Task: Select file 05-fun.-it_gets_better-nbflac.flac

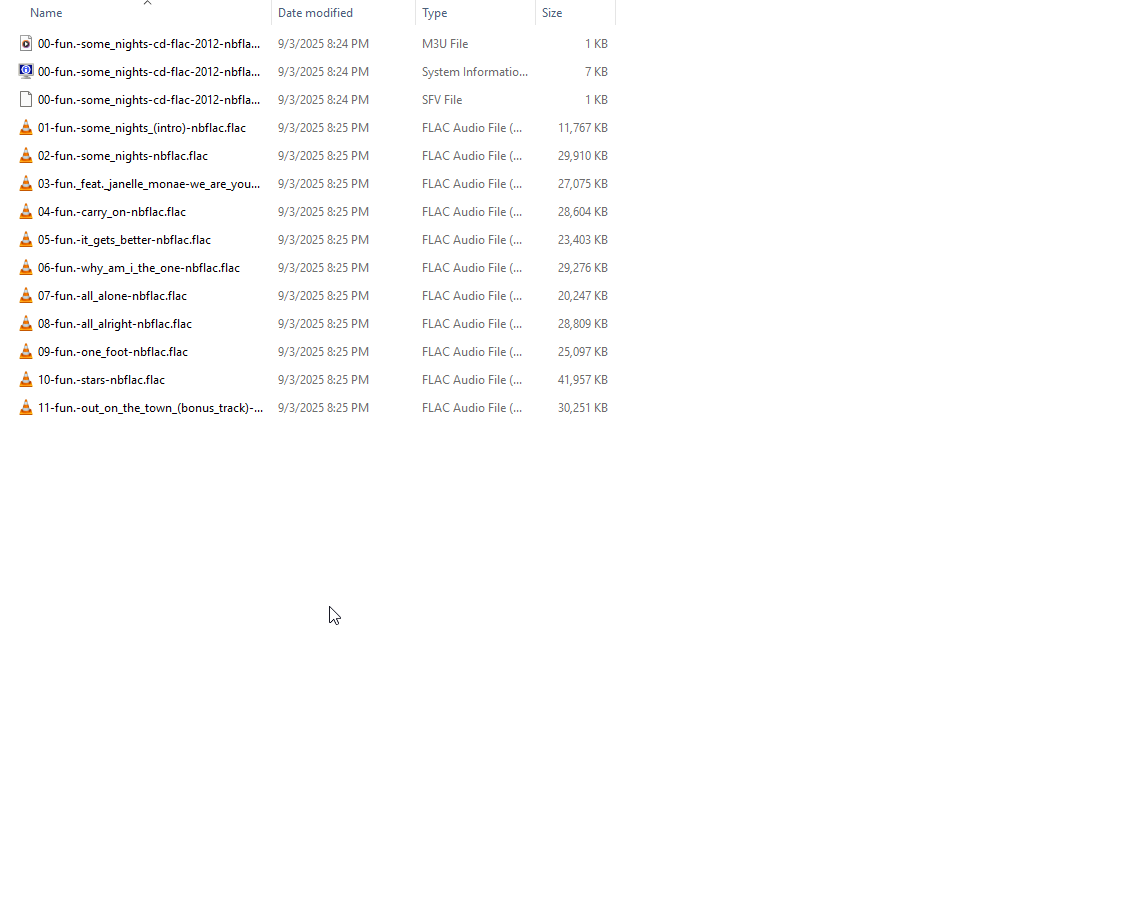Action: [124, 240]
